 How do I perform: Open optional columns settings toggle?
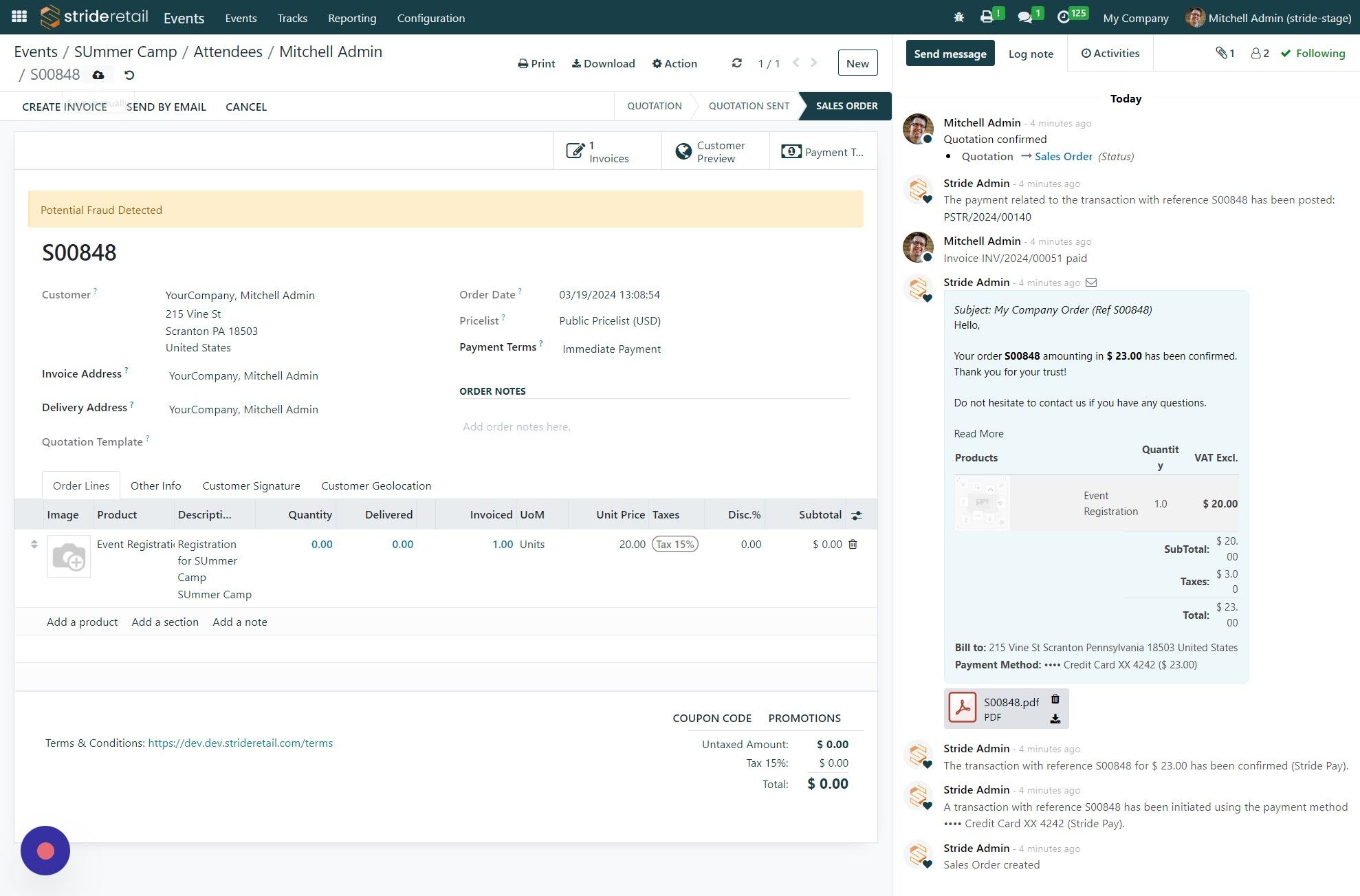857,514
